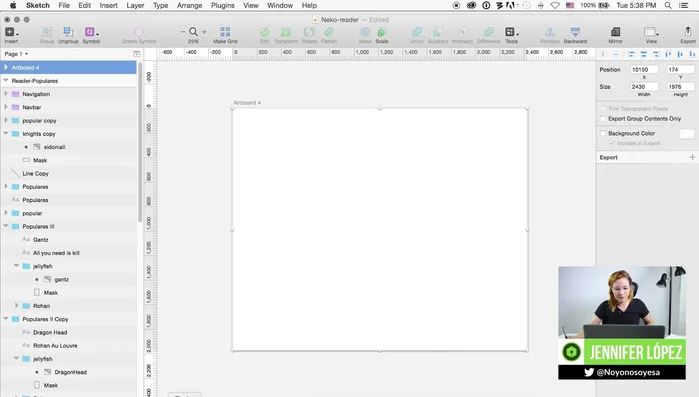Viewport: 699px width, 397px height.
Task: Open the Plugins menu
Action: (x=222, y=5)
